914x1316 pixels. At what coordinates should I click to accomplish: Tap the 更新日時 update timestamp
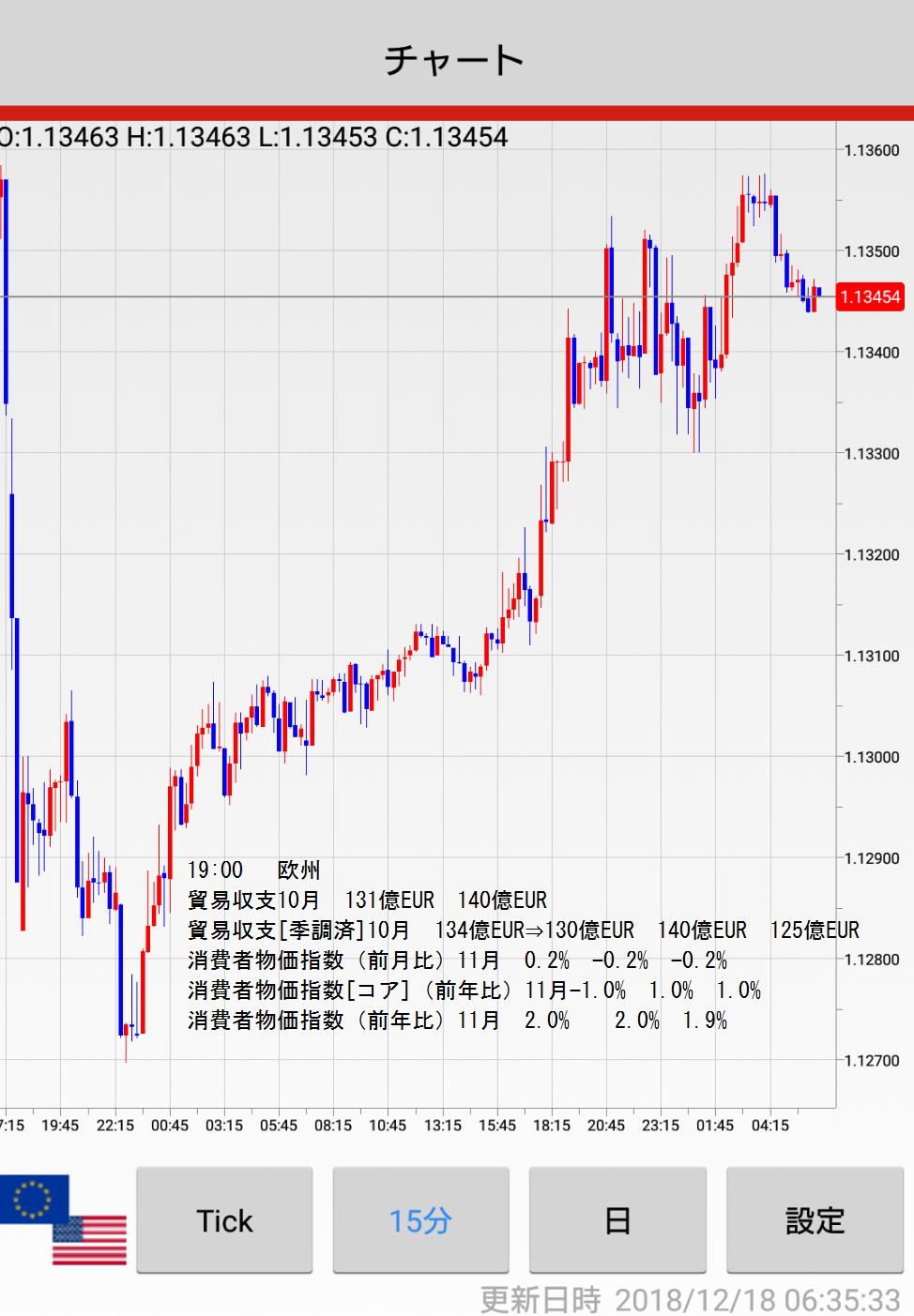pyautogui.click(x=690, y=1300)
